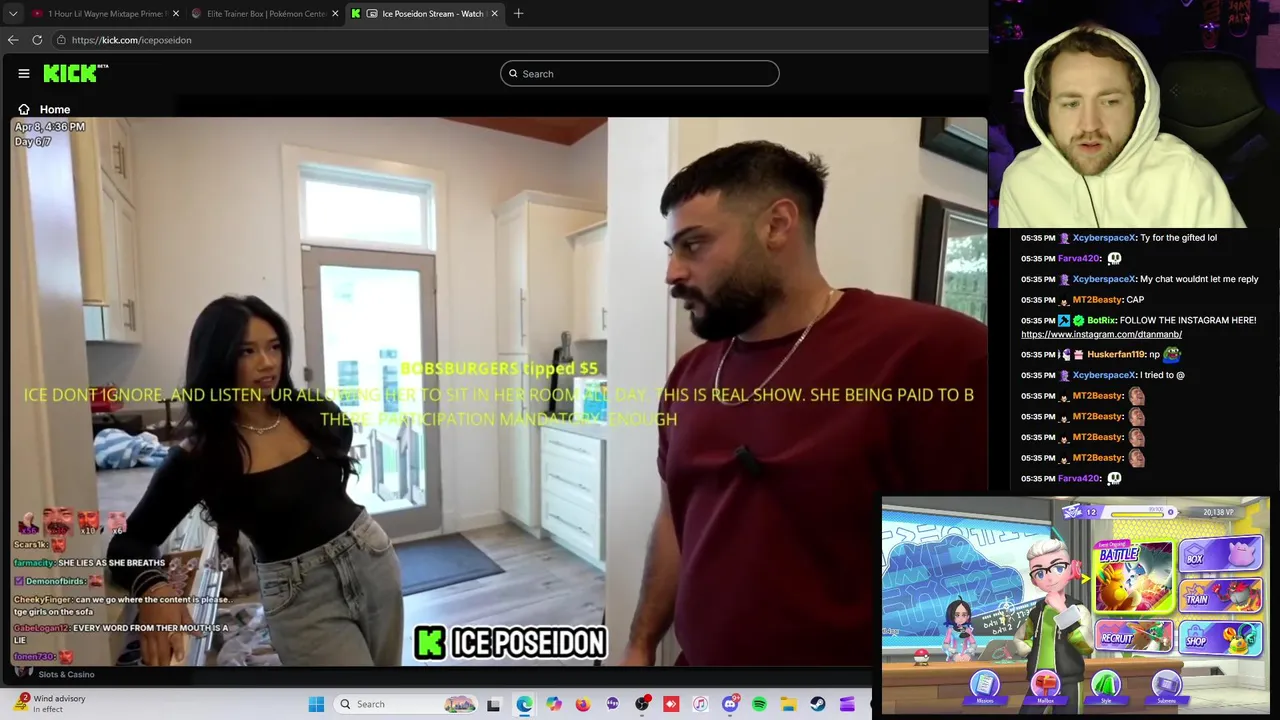Open the tab list dropdown arrow

[13, 14]
